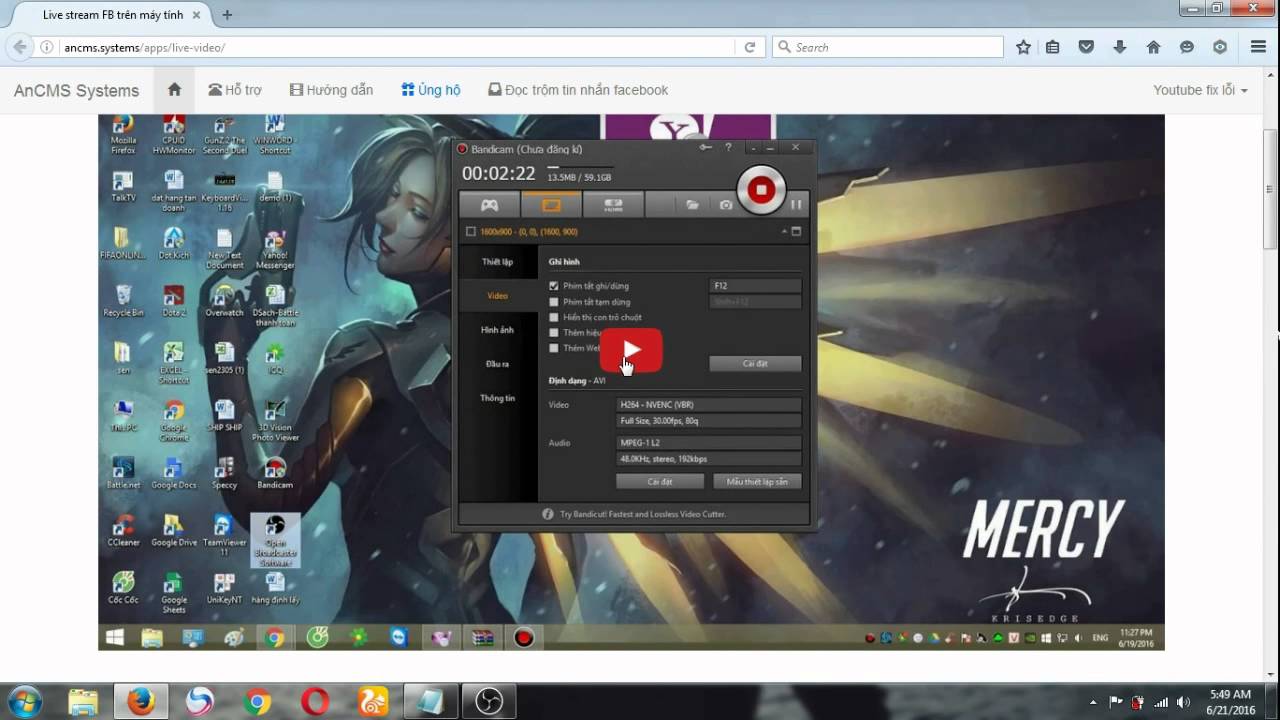Open Opera from the taskbar
The image size is (1280, 720).
316,702
